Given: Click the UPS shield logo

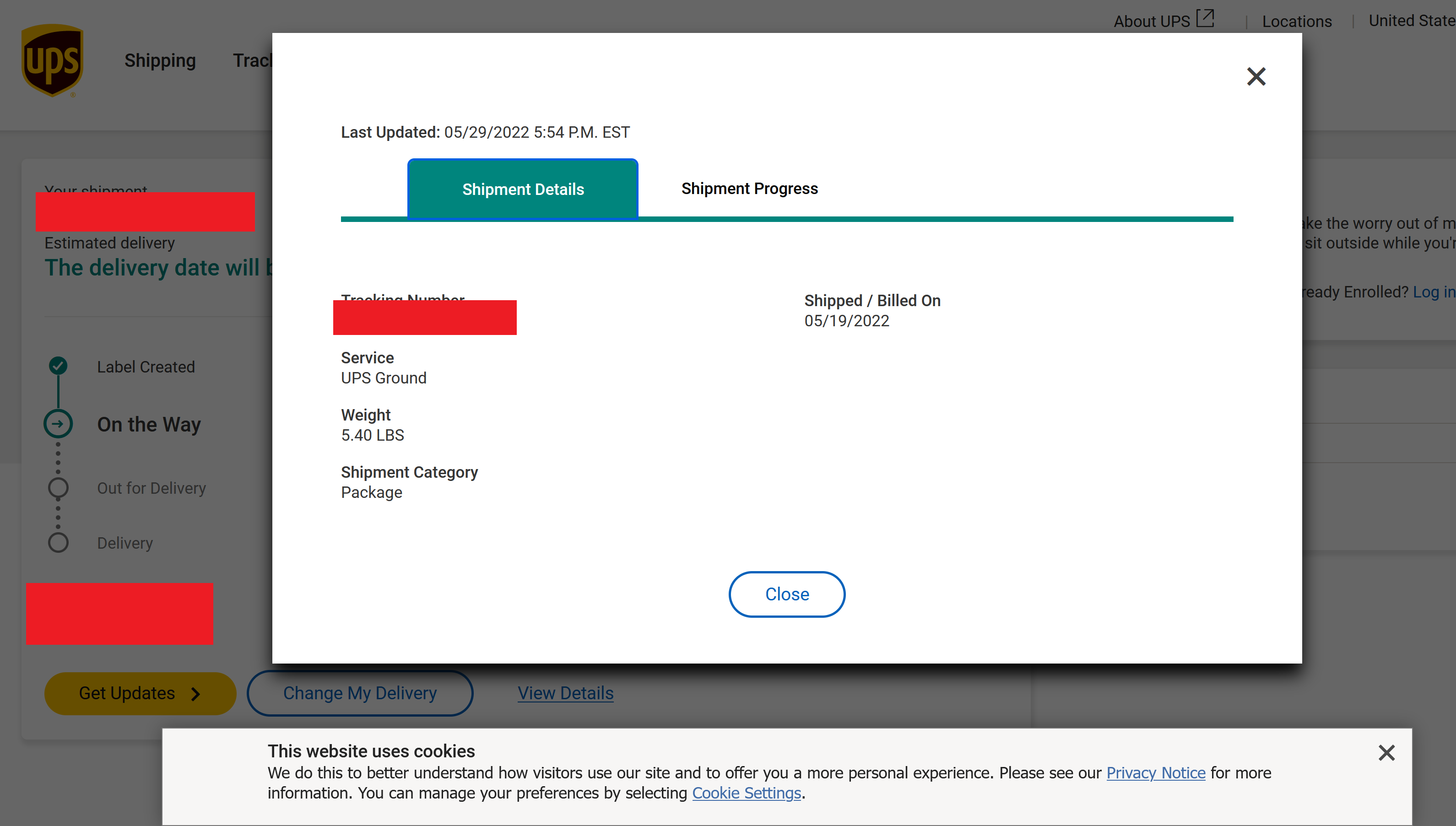Looking at the screenshot, I should 52,60.
